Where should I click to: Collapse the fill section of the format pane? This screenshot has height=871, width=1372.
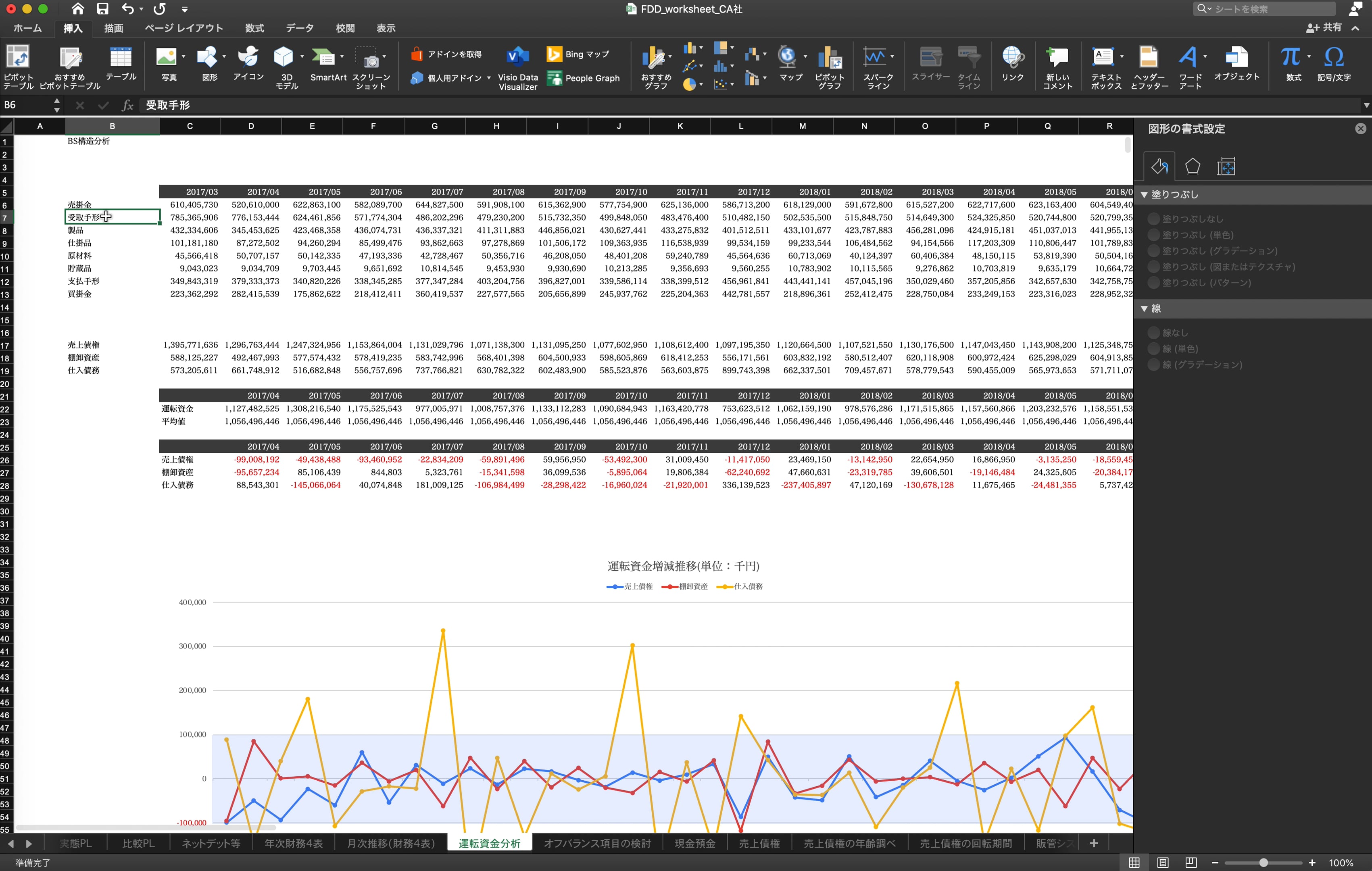click(1144, 195)
